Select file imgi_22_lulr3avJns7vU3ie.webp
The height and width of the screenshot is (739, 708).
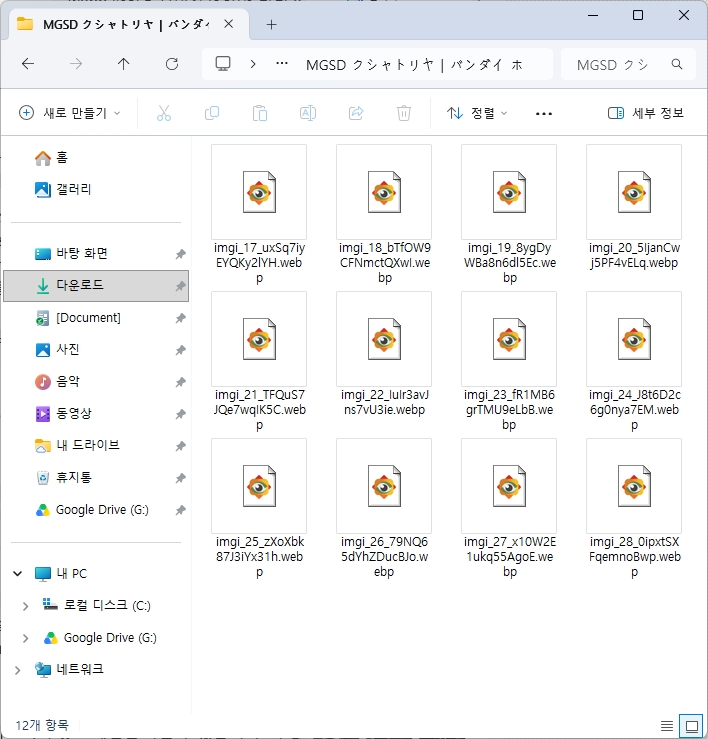coord(384,354)
